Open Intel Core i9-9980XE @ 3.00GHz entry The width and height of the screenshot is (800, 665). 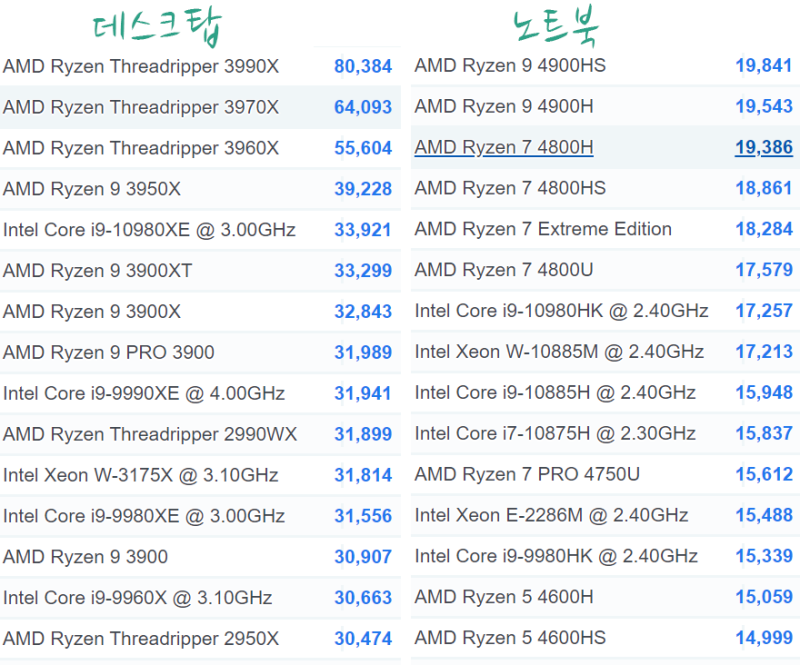coord(144,516)
